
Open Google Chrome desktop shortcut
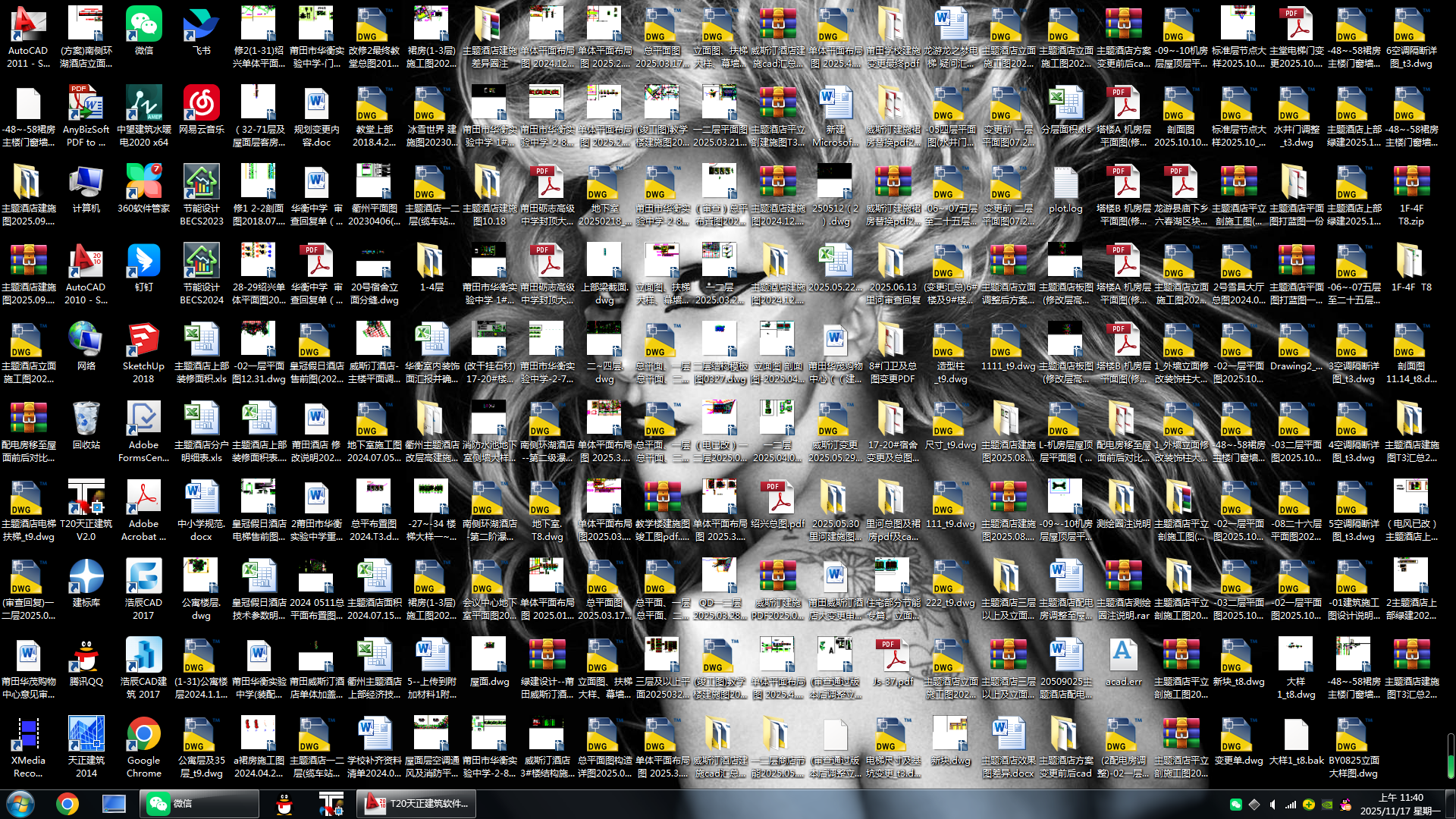pos(143,736)
